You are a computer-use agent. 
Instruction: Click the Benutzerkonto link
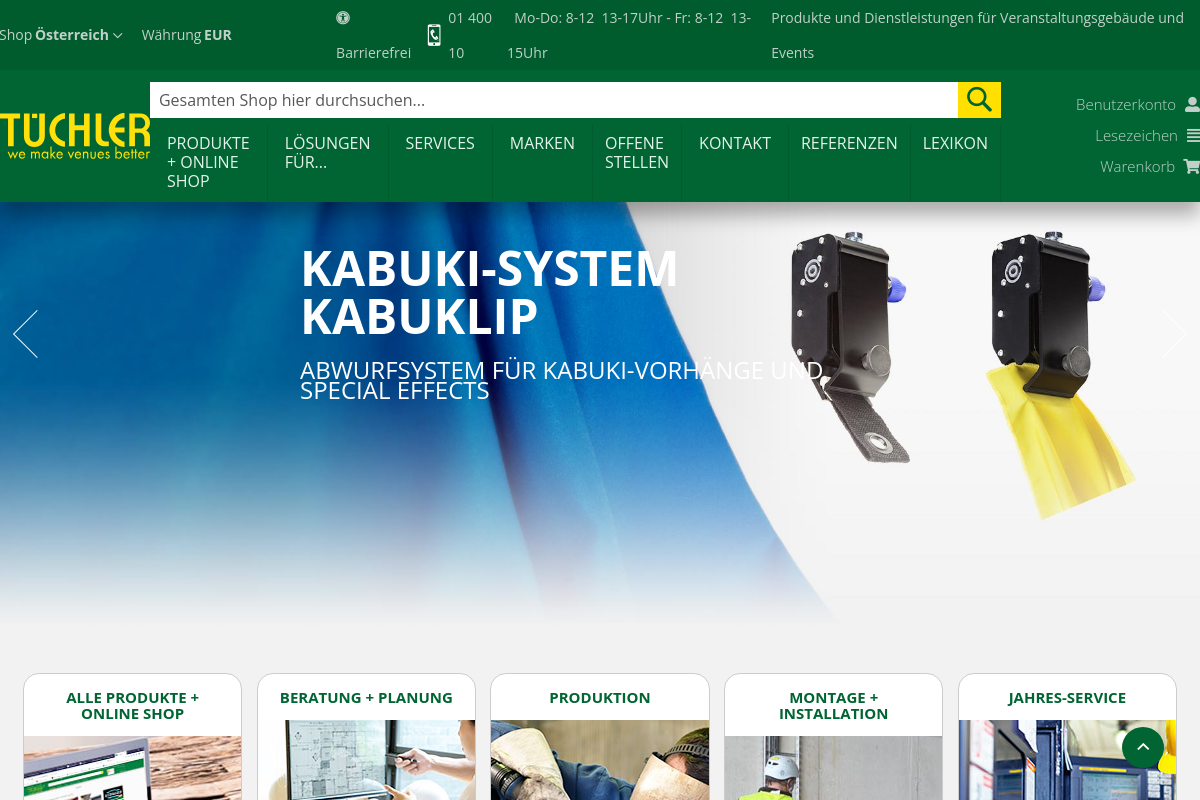pos(1126,104)
